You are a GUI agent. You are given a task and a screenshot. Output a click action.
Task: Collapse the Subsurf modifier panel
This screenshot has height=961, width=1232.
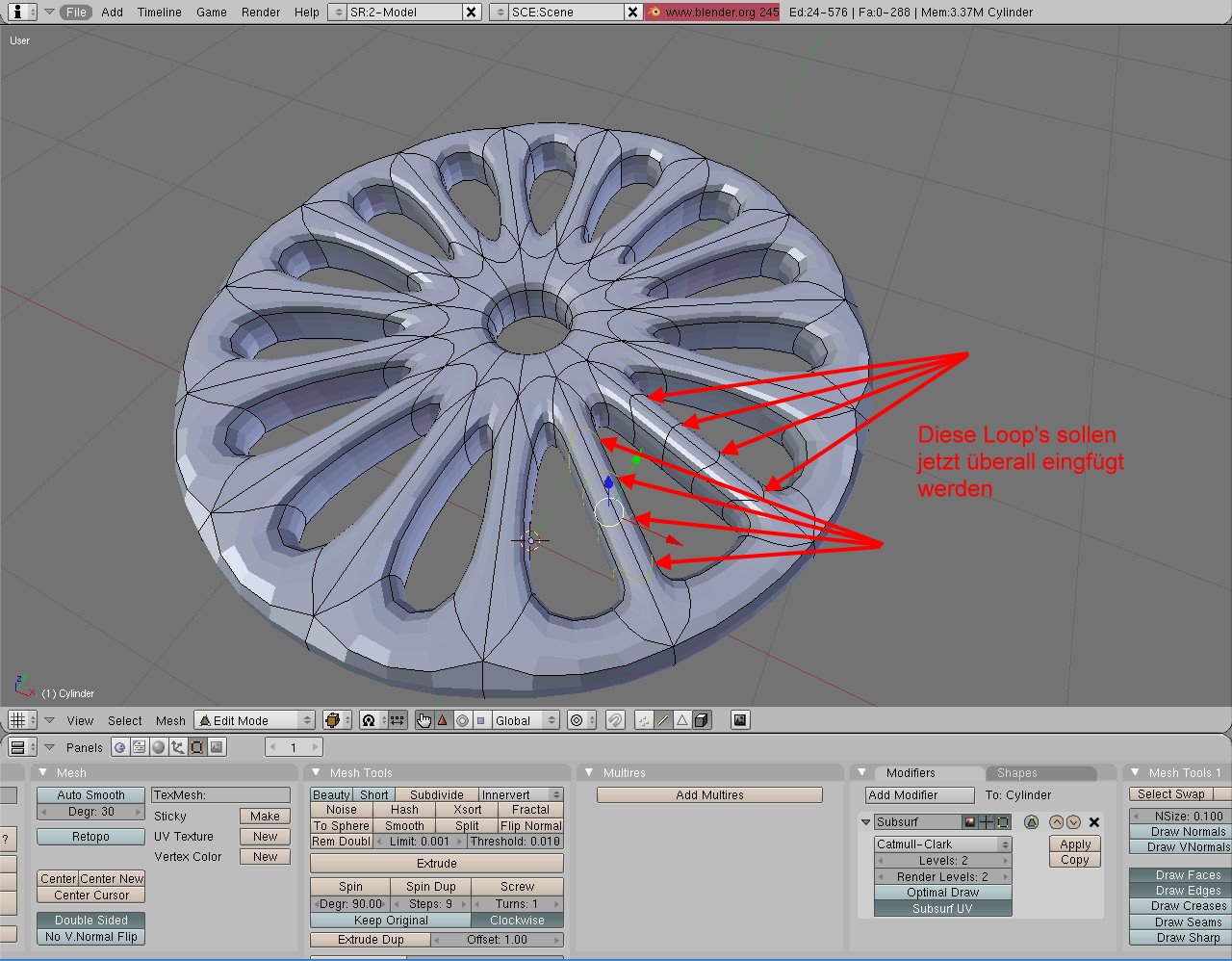coord(866,822)
